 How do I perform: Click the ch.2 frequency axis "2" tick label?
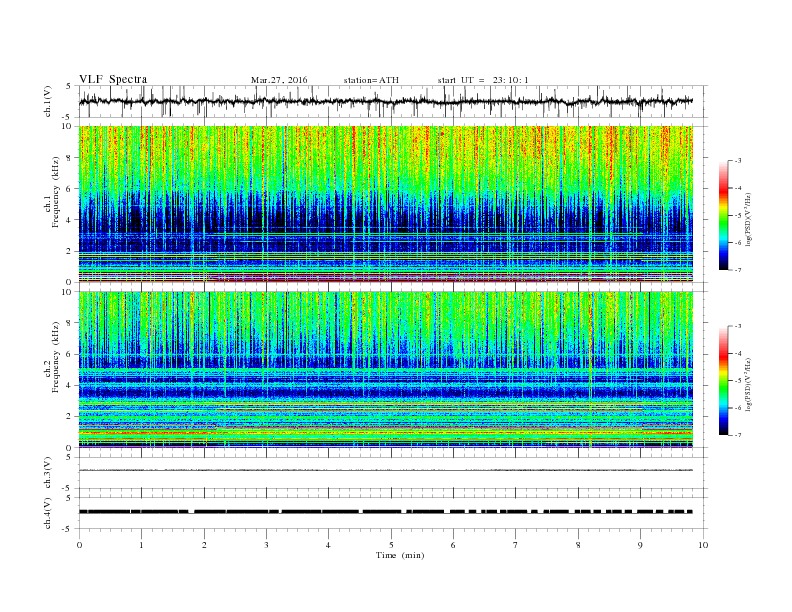pyautogui.click(x=69, y=417)
